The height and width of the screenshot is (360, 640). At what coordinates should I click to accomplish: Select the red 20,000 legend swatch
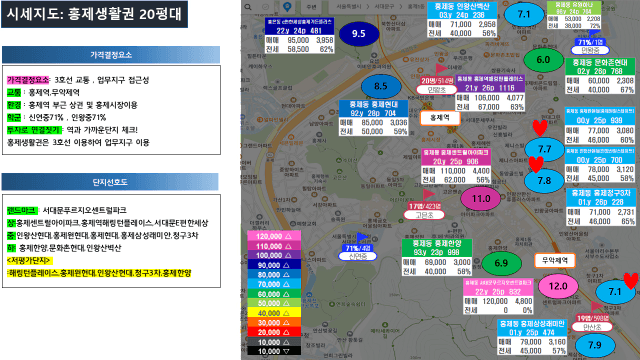coord(274,332)
